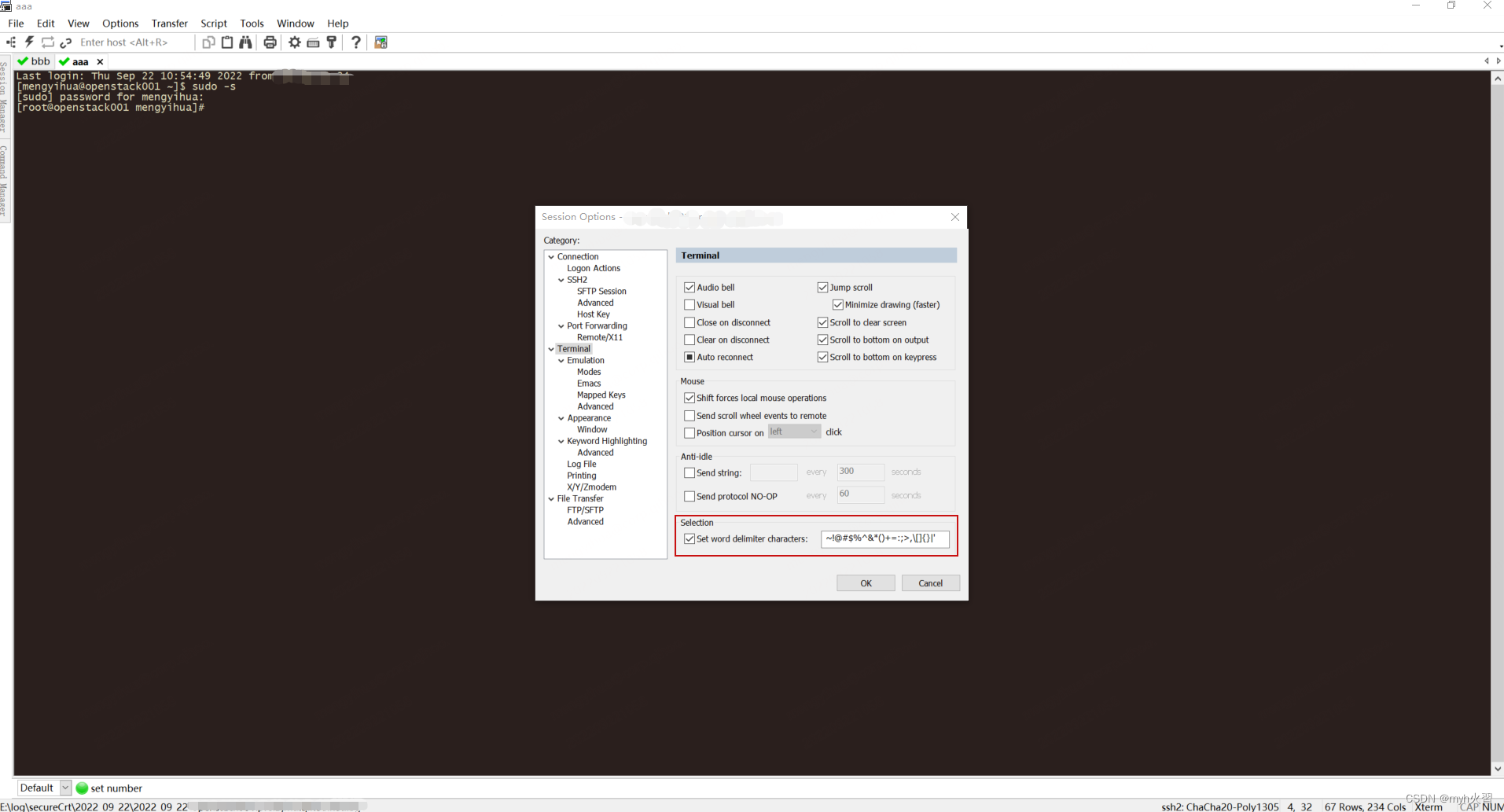Click the Reconnect toolbar icon

(47, 42)
